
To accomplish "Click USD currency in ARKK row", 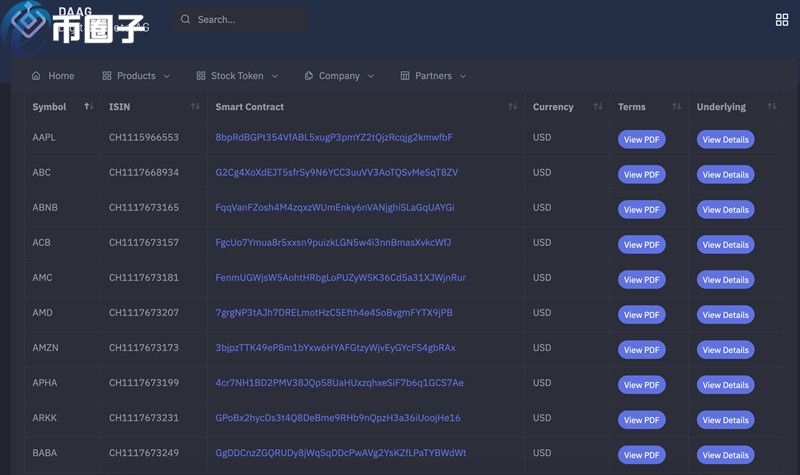I will click(x=542, y=418).
